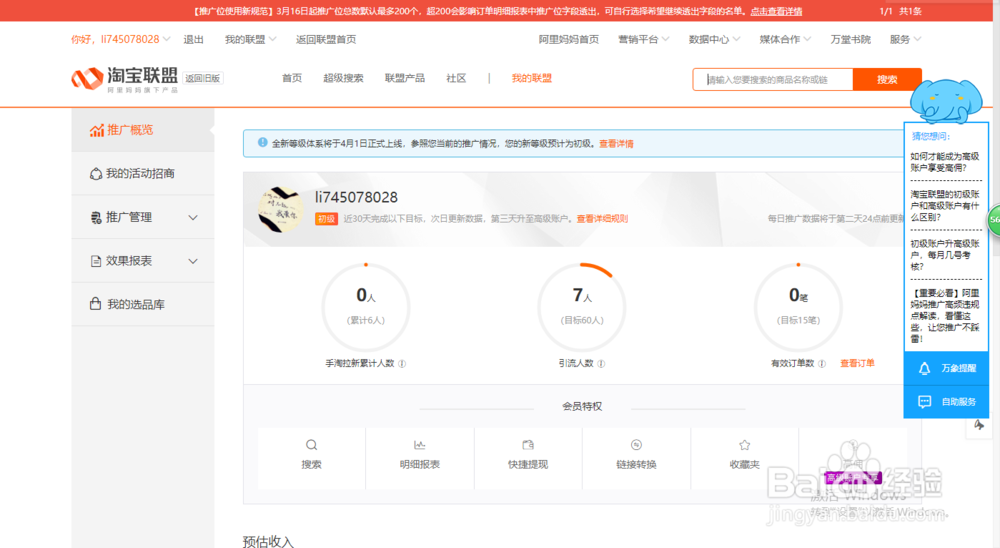Click 查看订单 link

coord(857,363)
